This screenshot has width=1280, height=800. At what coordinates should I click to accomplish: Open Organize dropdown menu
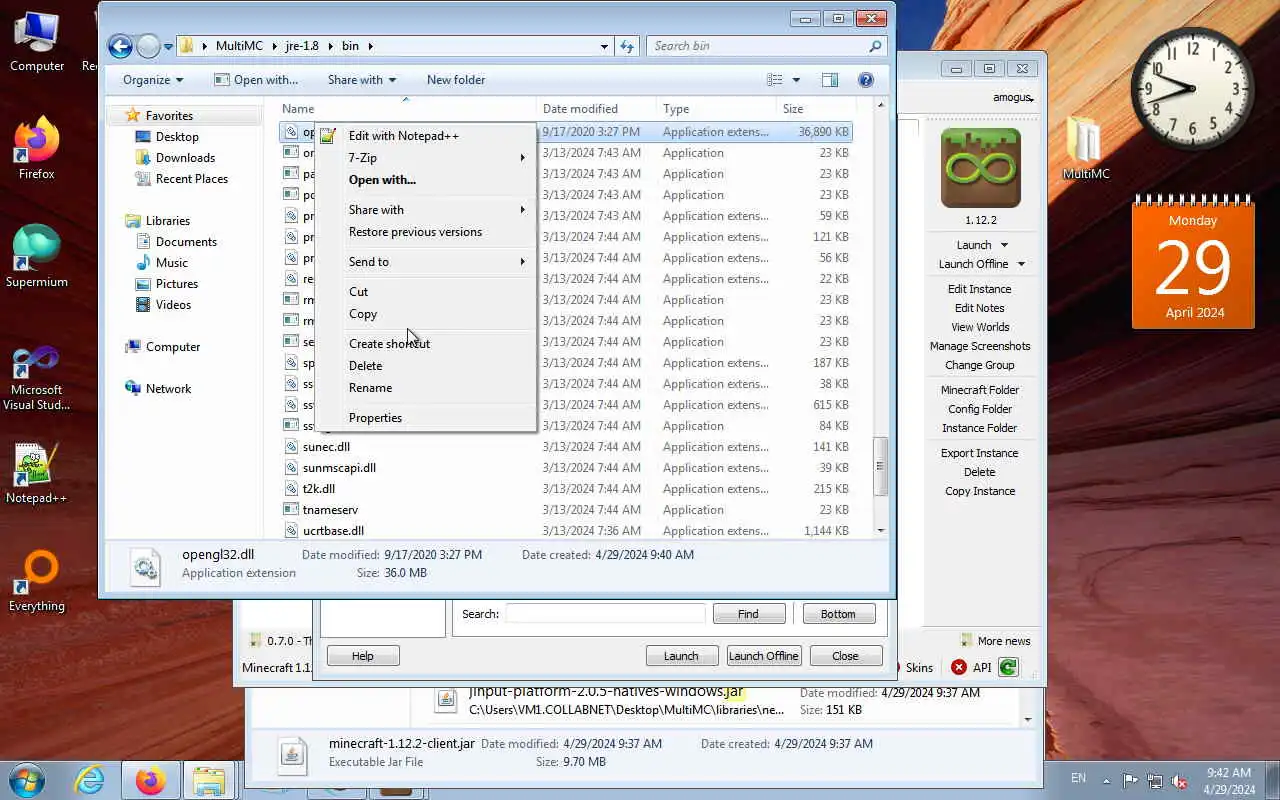(x=152, y=80)
